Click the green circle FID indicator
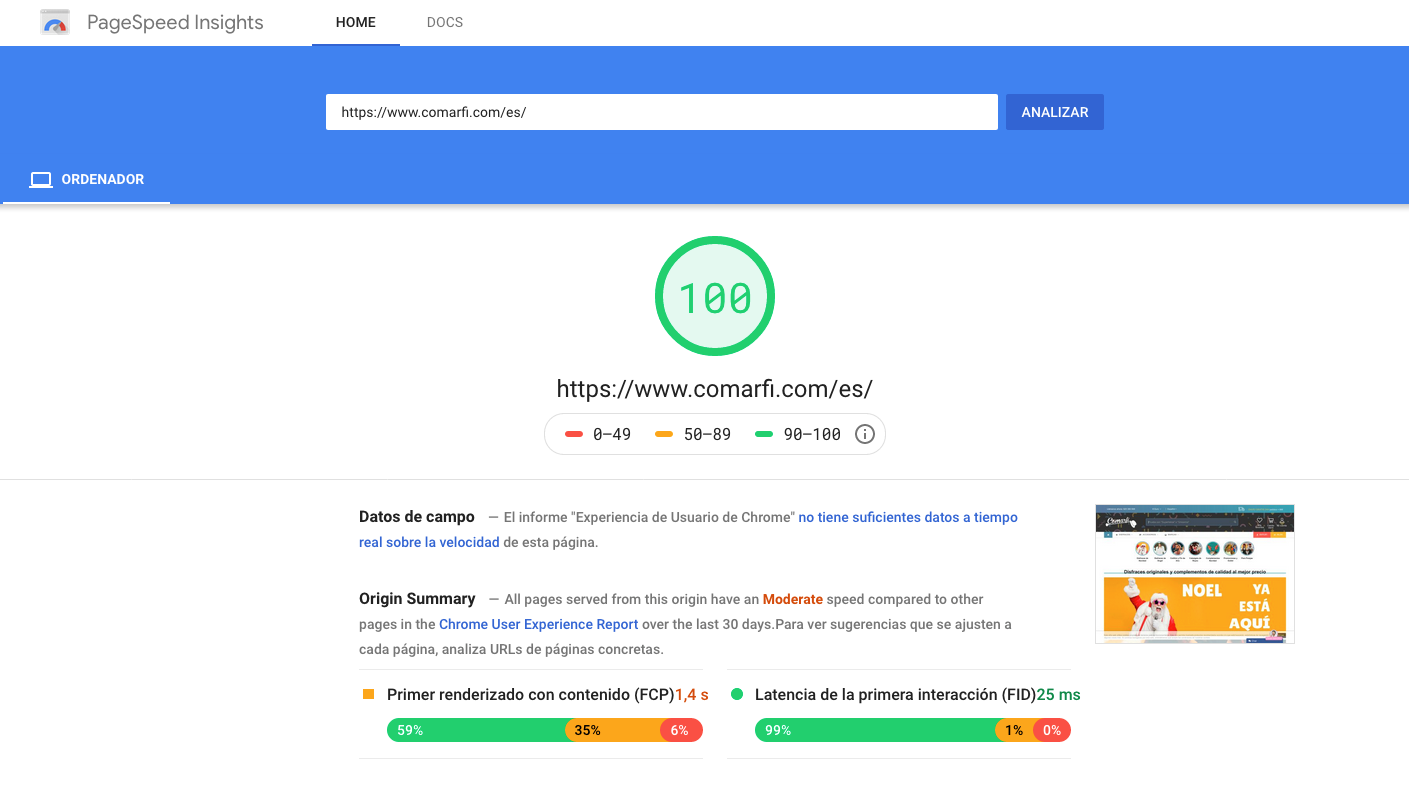This screenshot has height=808, width=1409. pos(737,694)
